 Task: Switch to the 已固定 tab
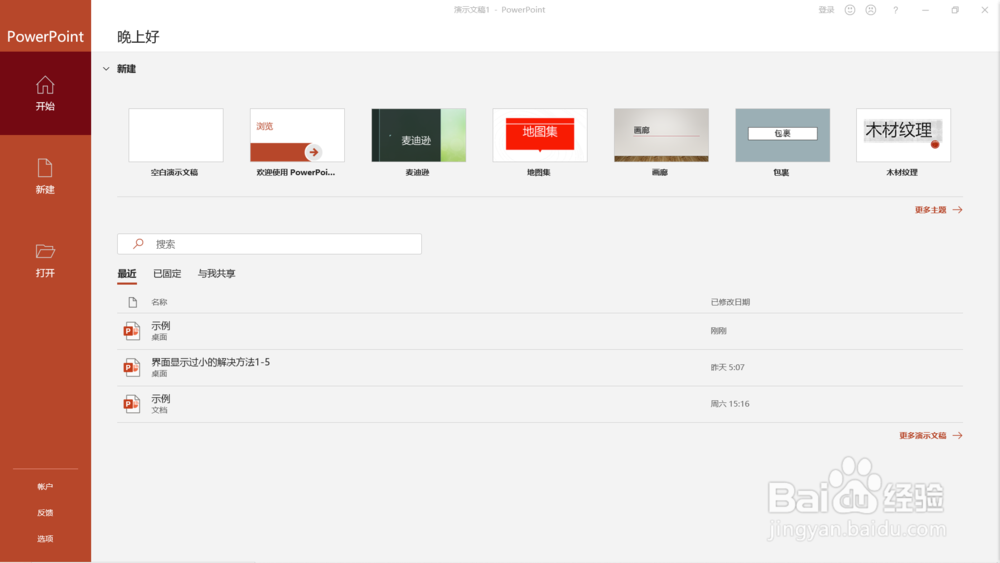167,274
